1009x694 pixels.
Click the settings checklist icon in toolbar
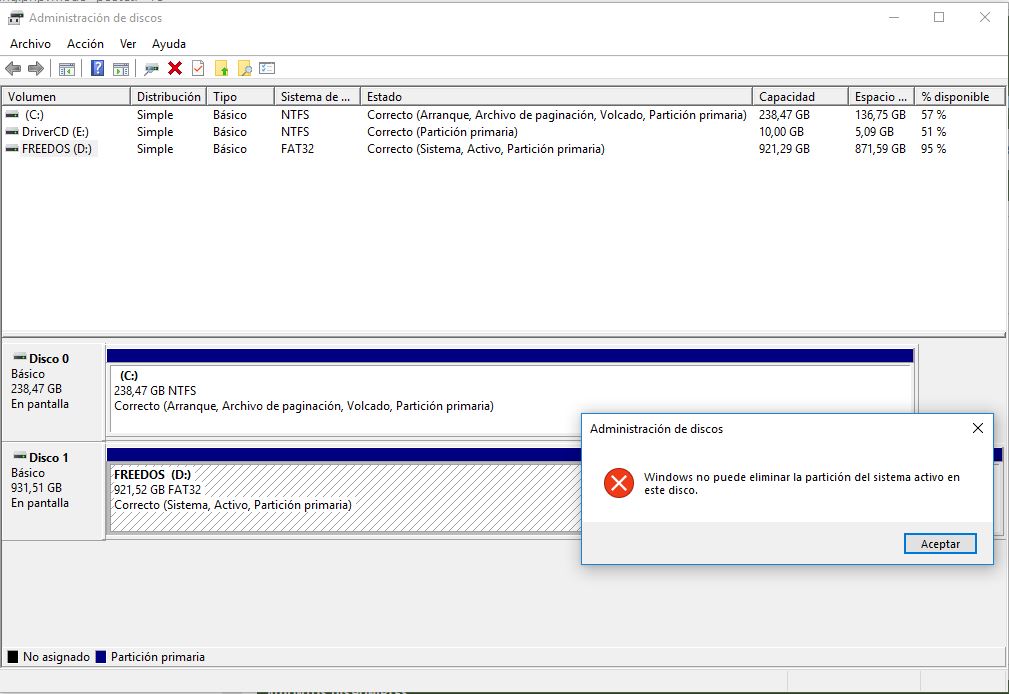click(x=267, y=69)
